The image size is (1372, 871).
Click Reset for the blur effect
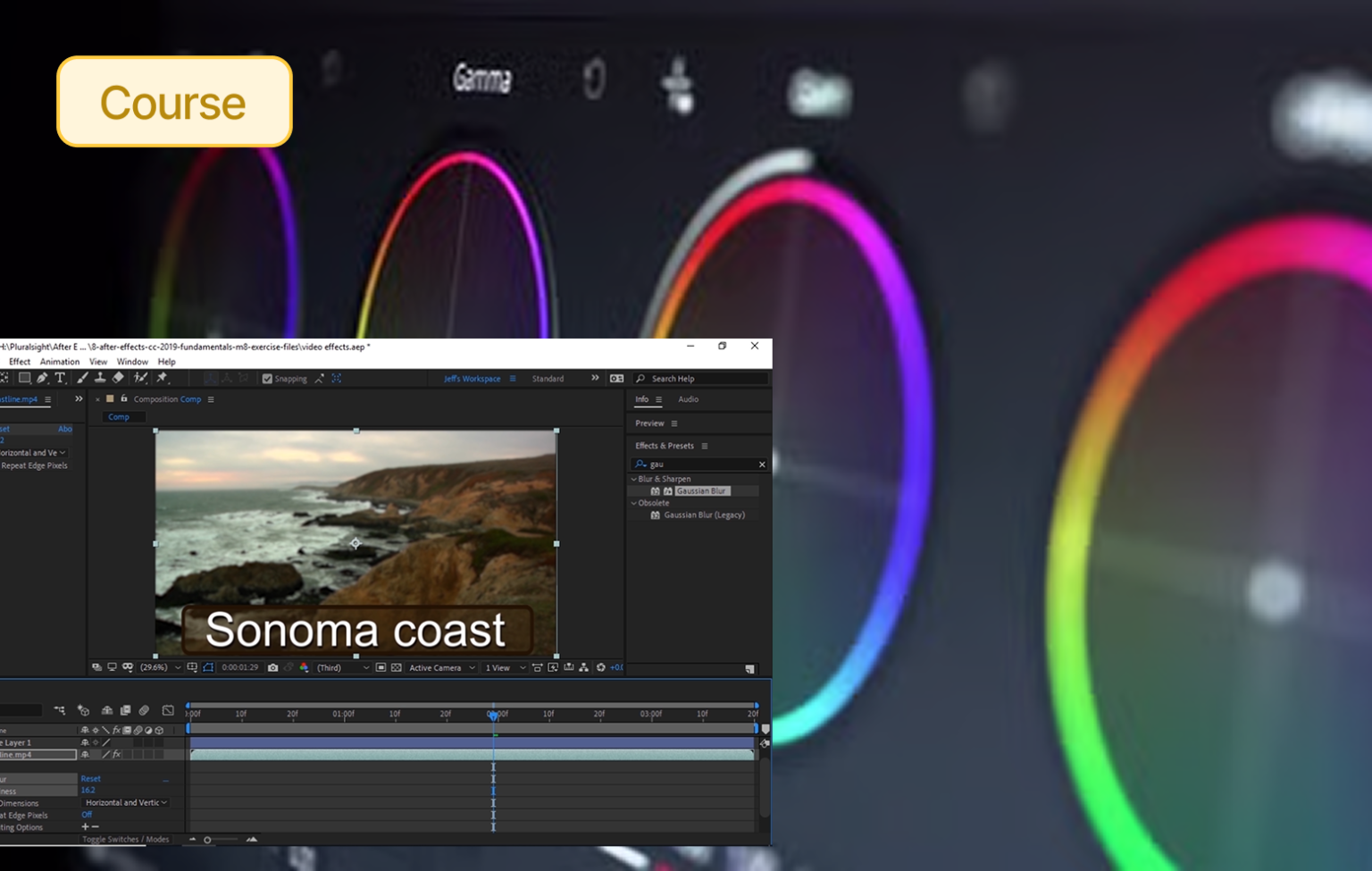[90, 779]
